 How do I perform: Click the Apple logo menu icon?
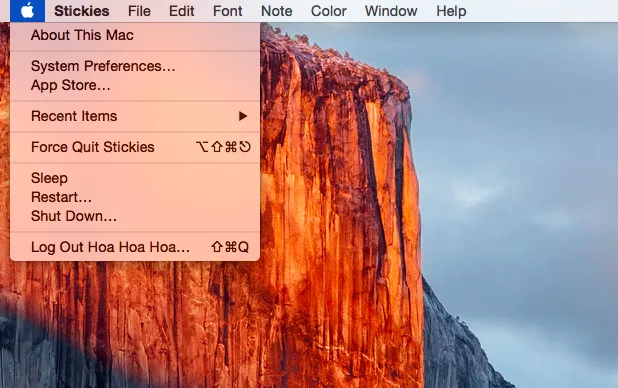pyautogui.click(x=27, y=11)
